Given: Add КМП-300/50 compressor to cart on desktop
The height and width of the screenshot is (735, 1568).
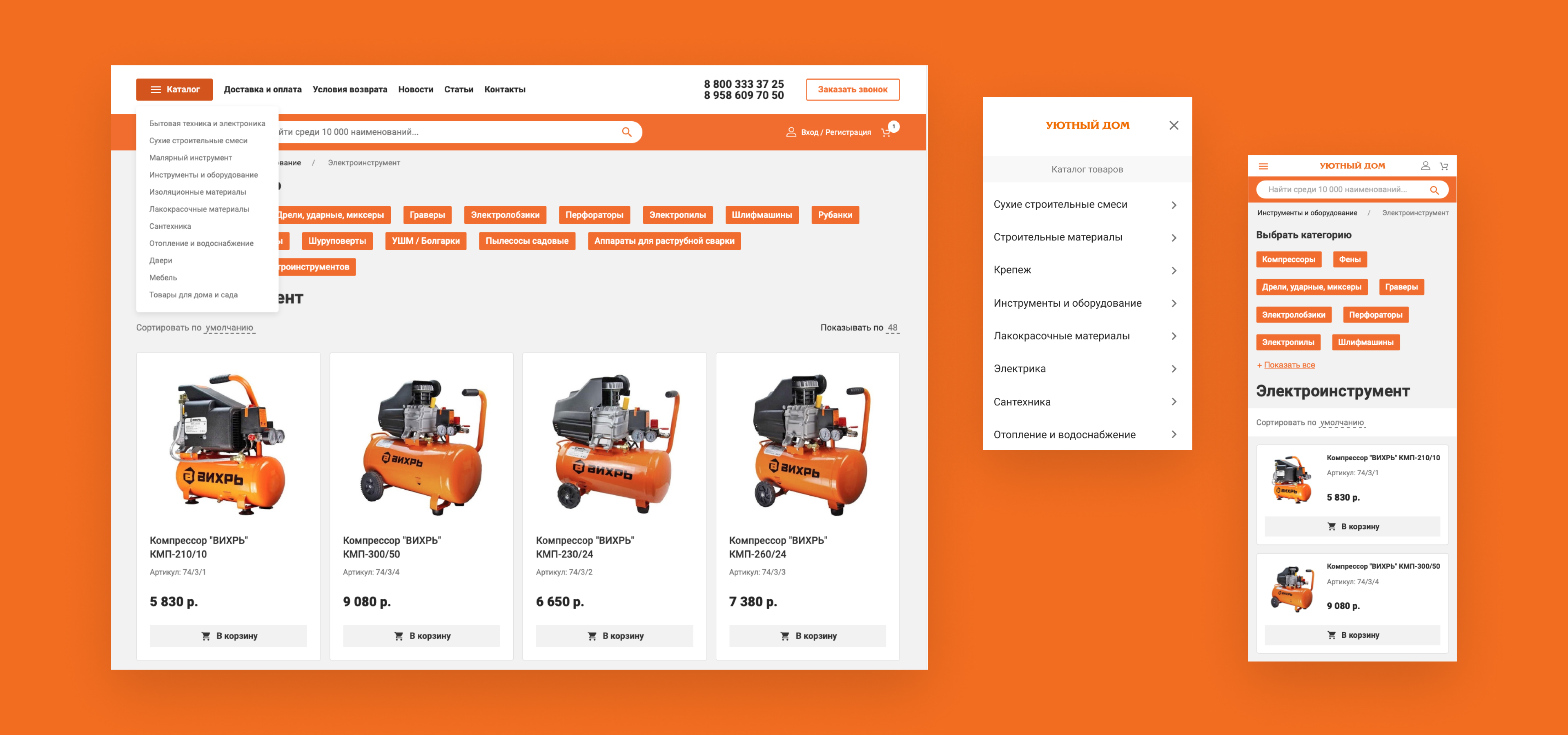Looking at the screenshot, I should (421, 636).
